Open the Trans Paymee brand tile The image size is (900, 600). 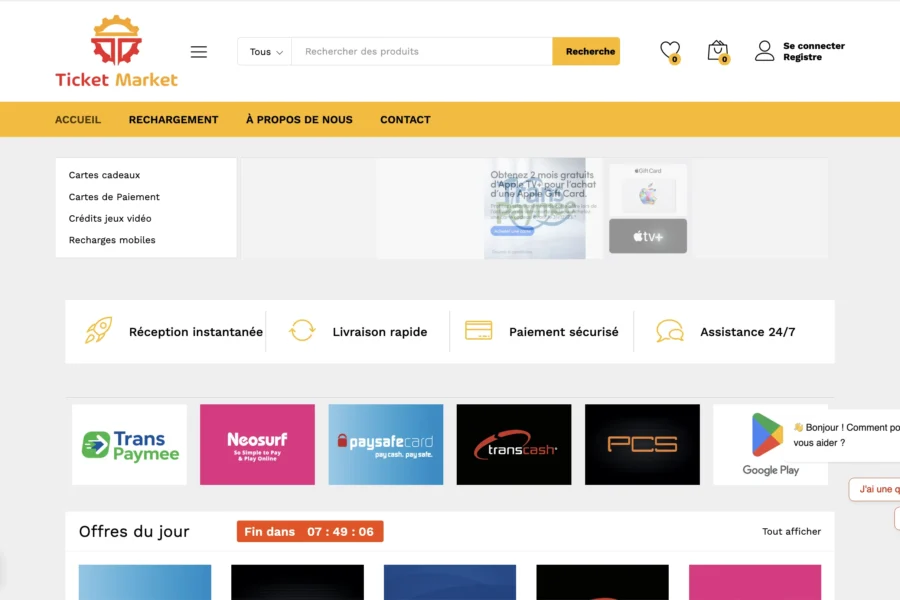pyautogui.click(x=129, y=444)
